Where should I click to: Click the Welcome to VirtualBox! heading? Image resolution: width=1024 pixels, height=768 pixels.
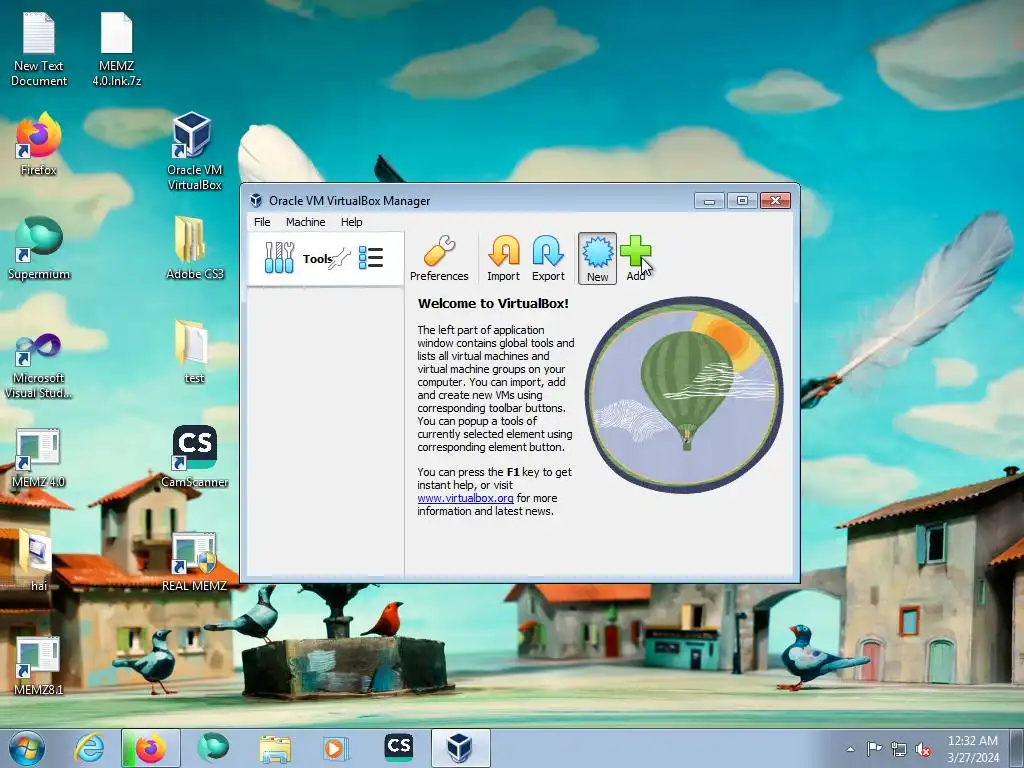point(493,303)
